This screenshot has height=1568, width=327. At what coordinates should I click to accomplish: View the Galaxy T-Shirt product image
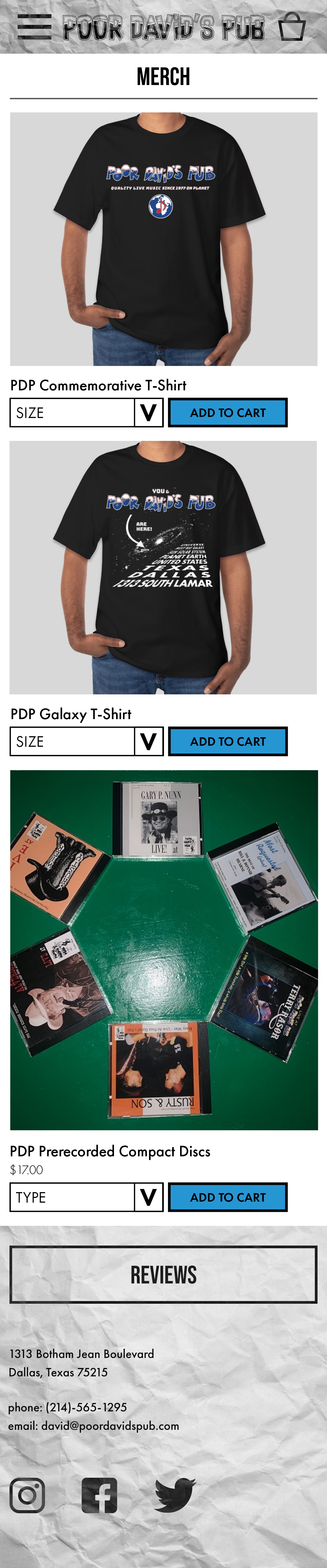[163, 567]
